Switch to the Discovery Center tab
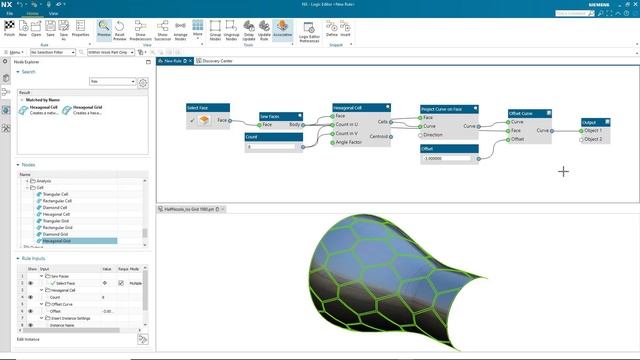Image resolution: width=640 pixels, height=360 pixels. click(x=214, y=61)
